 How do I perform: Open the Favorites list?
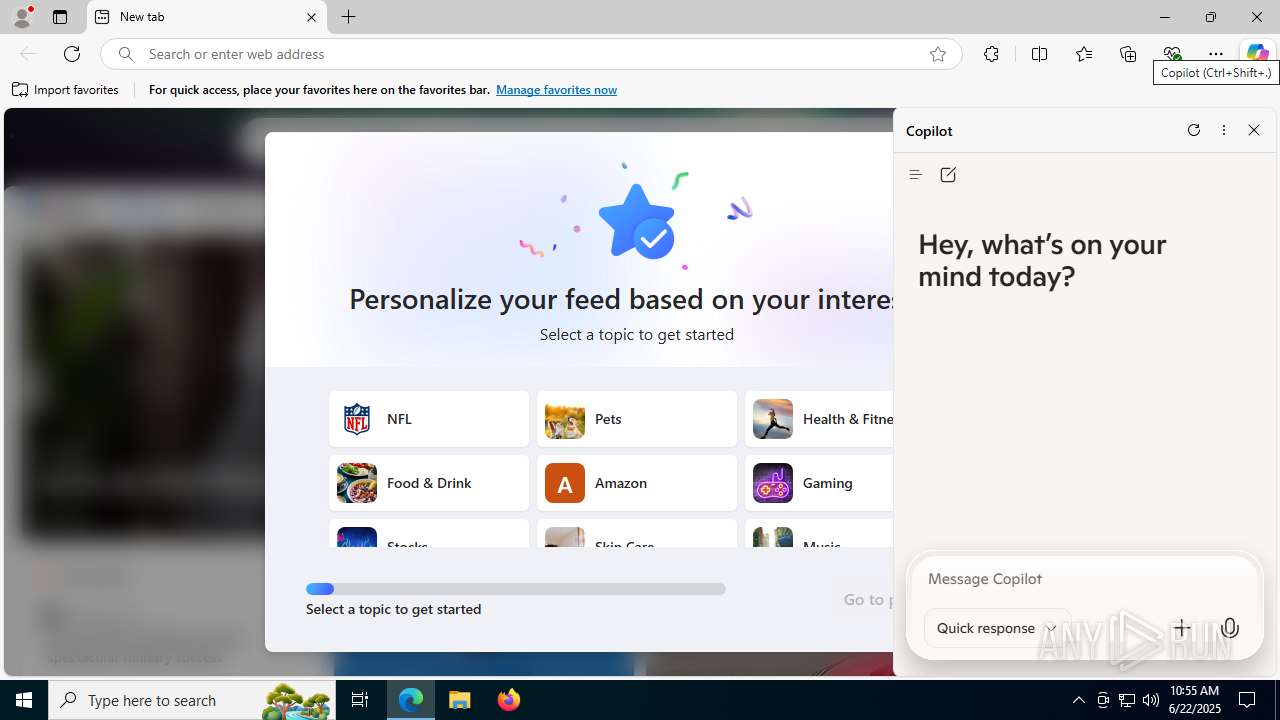point(1083,54)
